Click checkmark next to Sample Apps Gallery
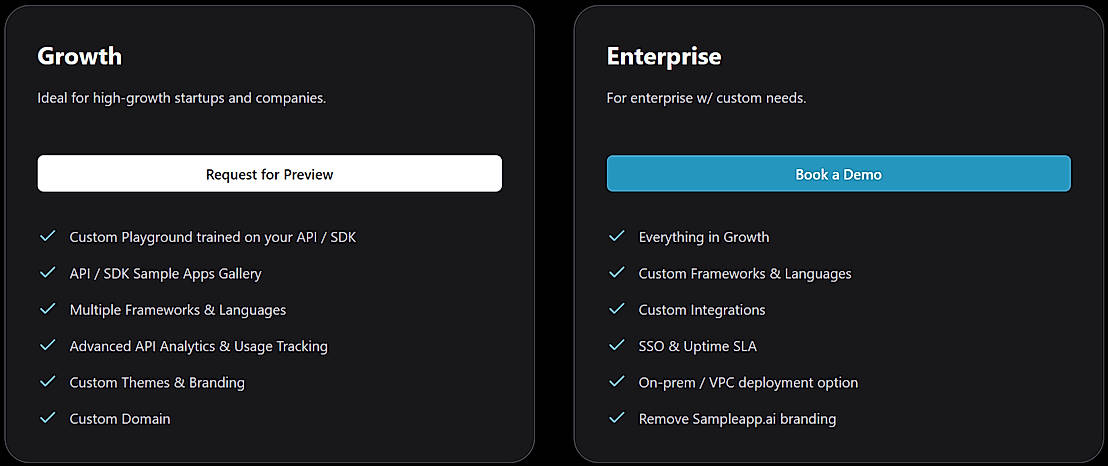The height and width of the screenshot is (466, 1108). point(47,272)
